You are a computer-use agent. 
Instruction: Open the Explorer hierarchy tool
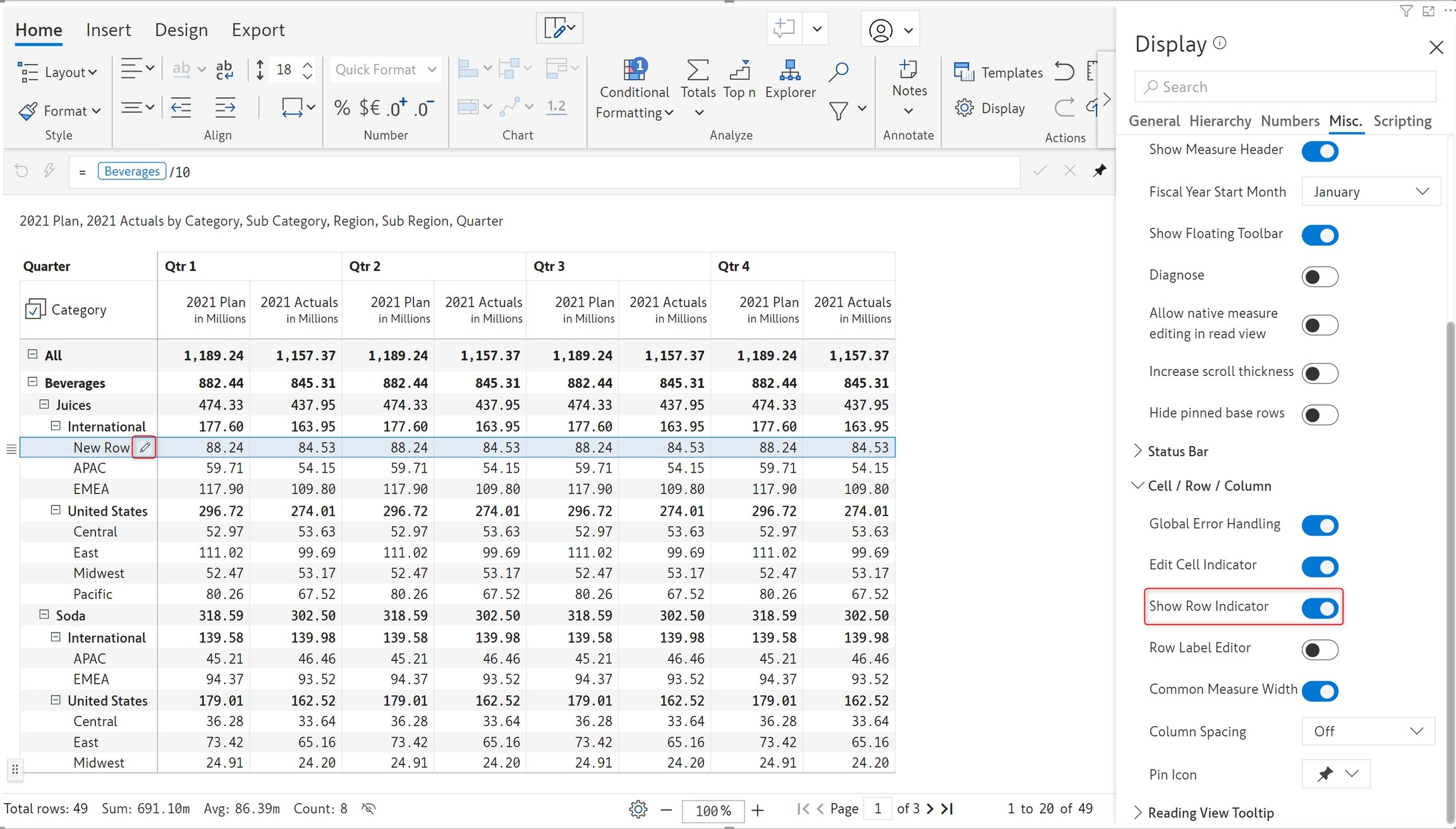coord(790,71)
